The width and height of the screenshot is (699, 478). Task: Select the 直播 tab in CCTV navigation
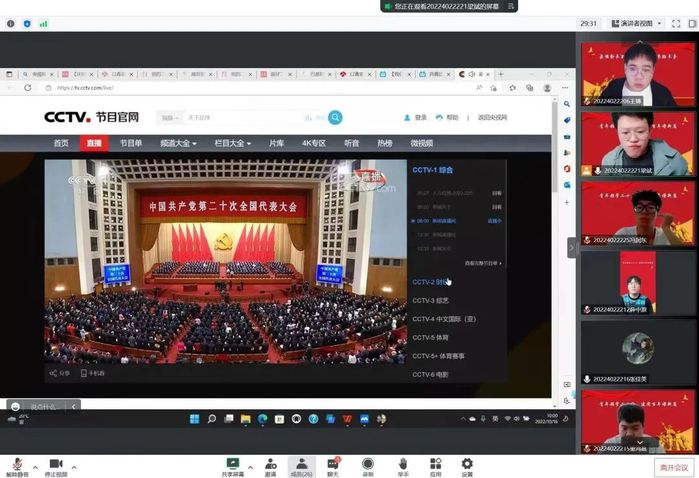93,143
